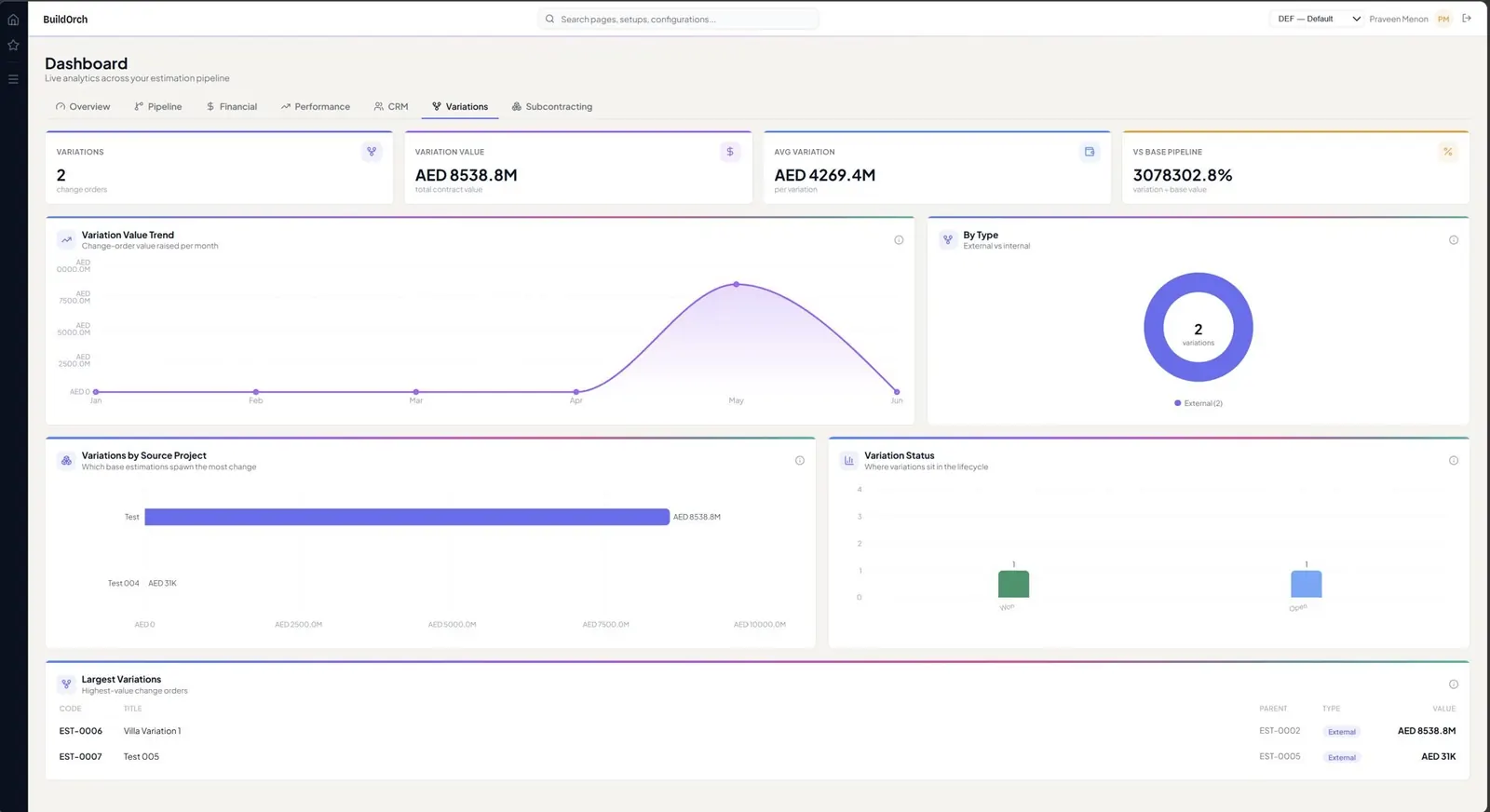
Task: Click parent code EST-0002
Action: [x=1280, y=731]
